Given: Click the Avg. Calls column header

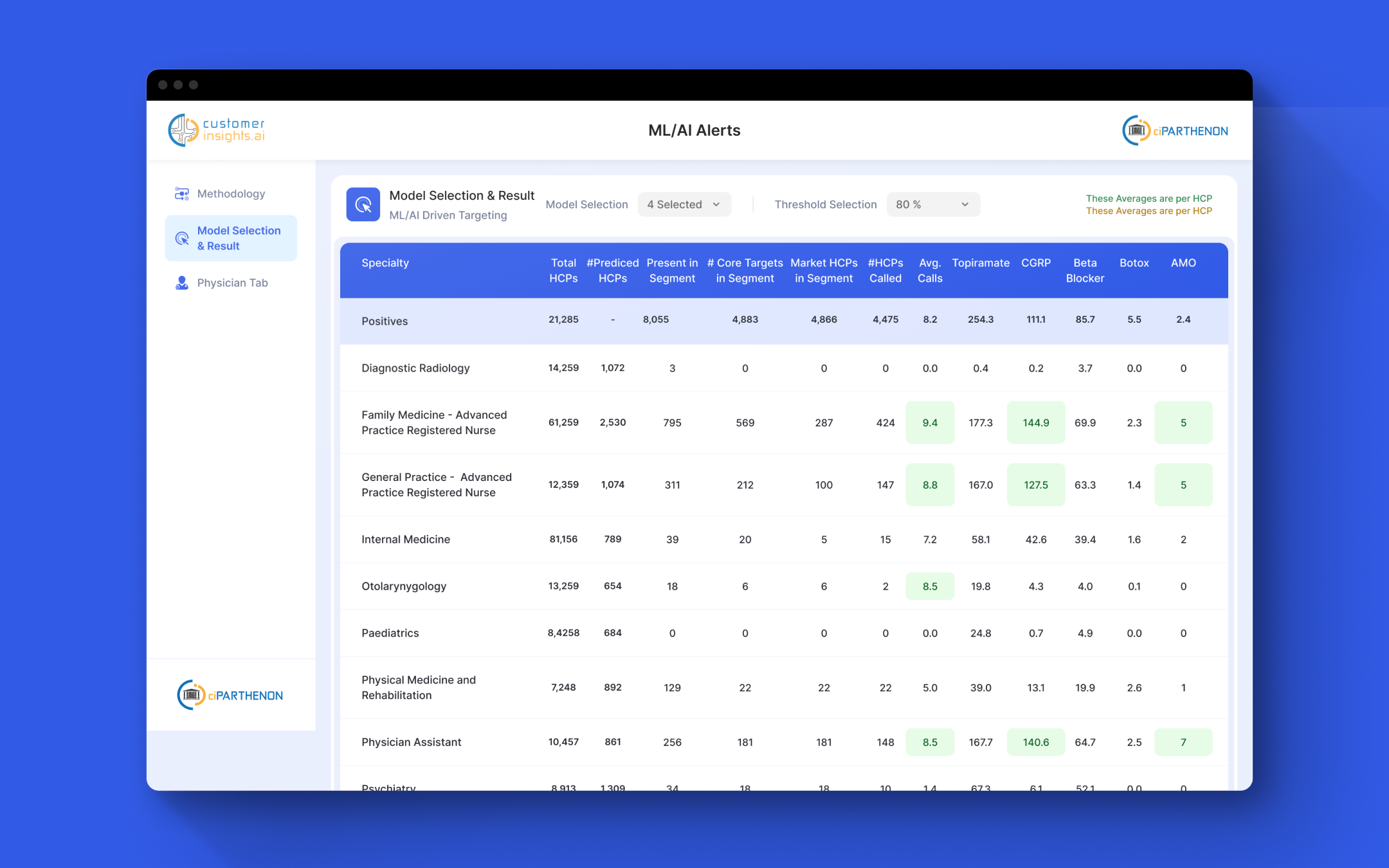Looking at the screenshot, I should (x=930, y=271).
